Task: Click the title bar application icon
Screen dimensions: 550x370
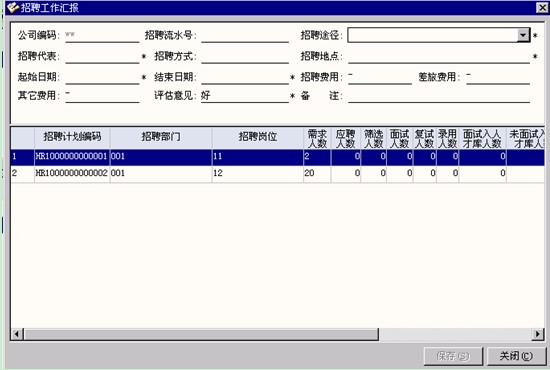Action: 13,7
